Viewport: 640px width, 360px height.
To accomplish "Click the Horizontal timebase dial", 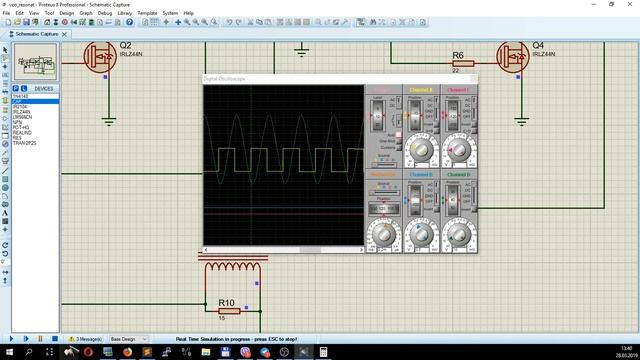I will (384, 234).
